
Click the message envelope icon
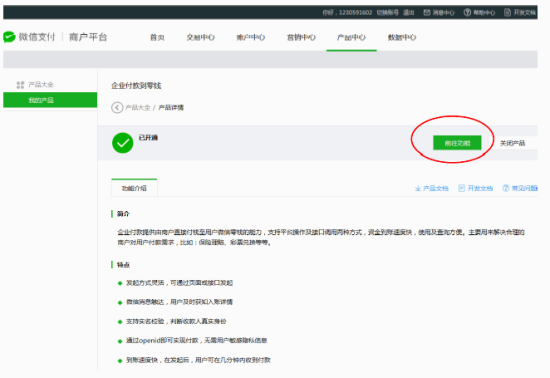tap(427, 13)
